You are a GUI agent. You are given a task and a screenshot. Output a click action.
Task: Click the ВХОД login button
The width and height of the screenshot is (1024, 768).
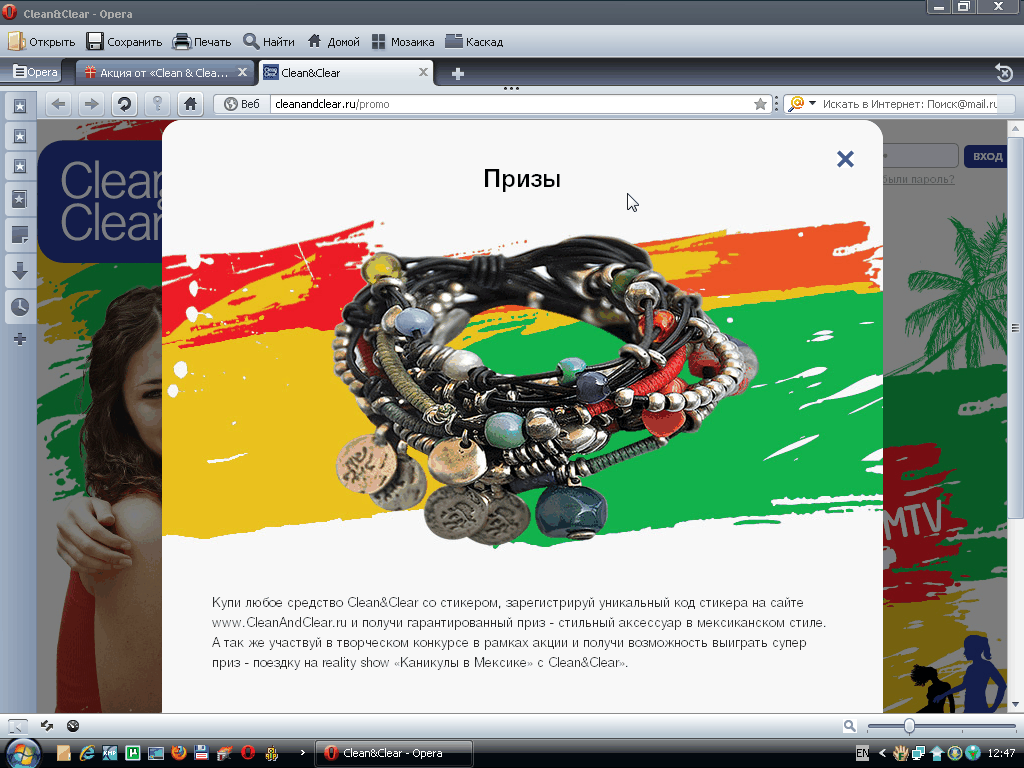click(x=987, y=156)
